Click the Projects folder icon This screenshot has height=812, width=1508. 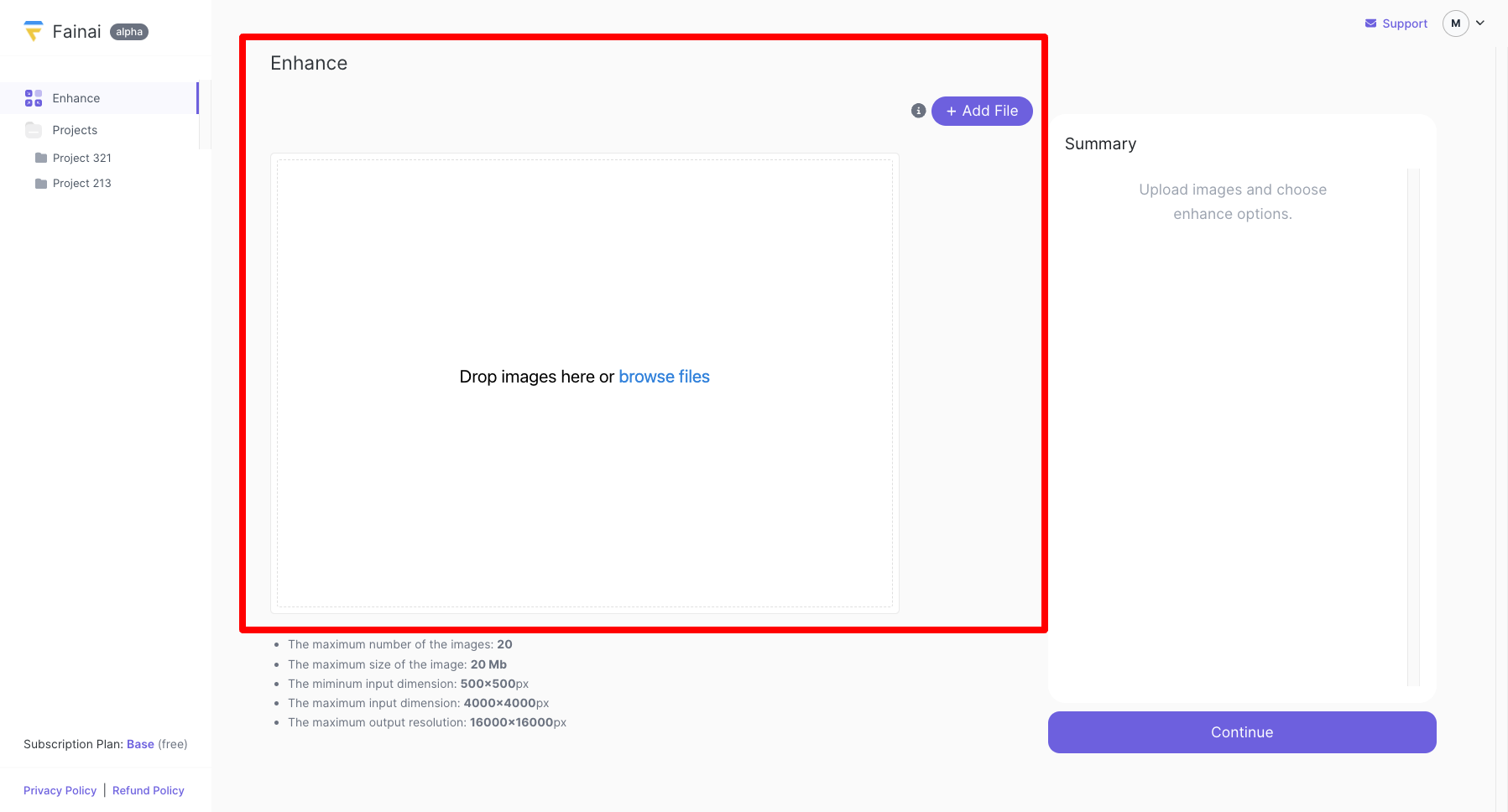tap(34, 130)
